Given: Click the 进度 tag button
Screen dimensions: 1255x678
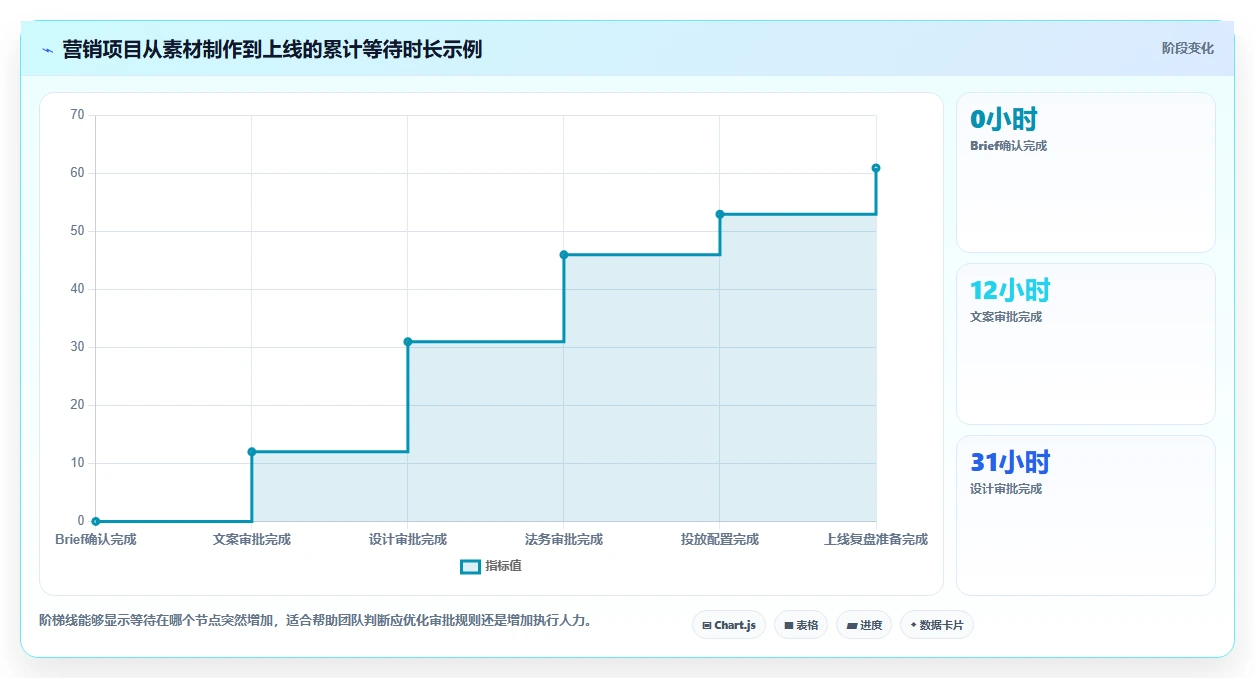Looking at the screenshot, I should [x=864, y=625].
